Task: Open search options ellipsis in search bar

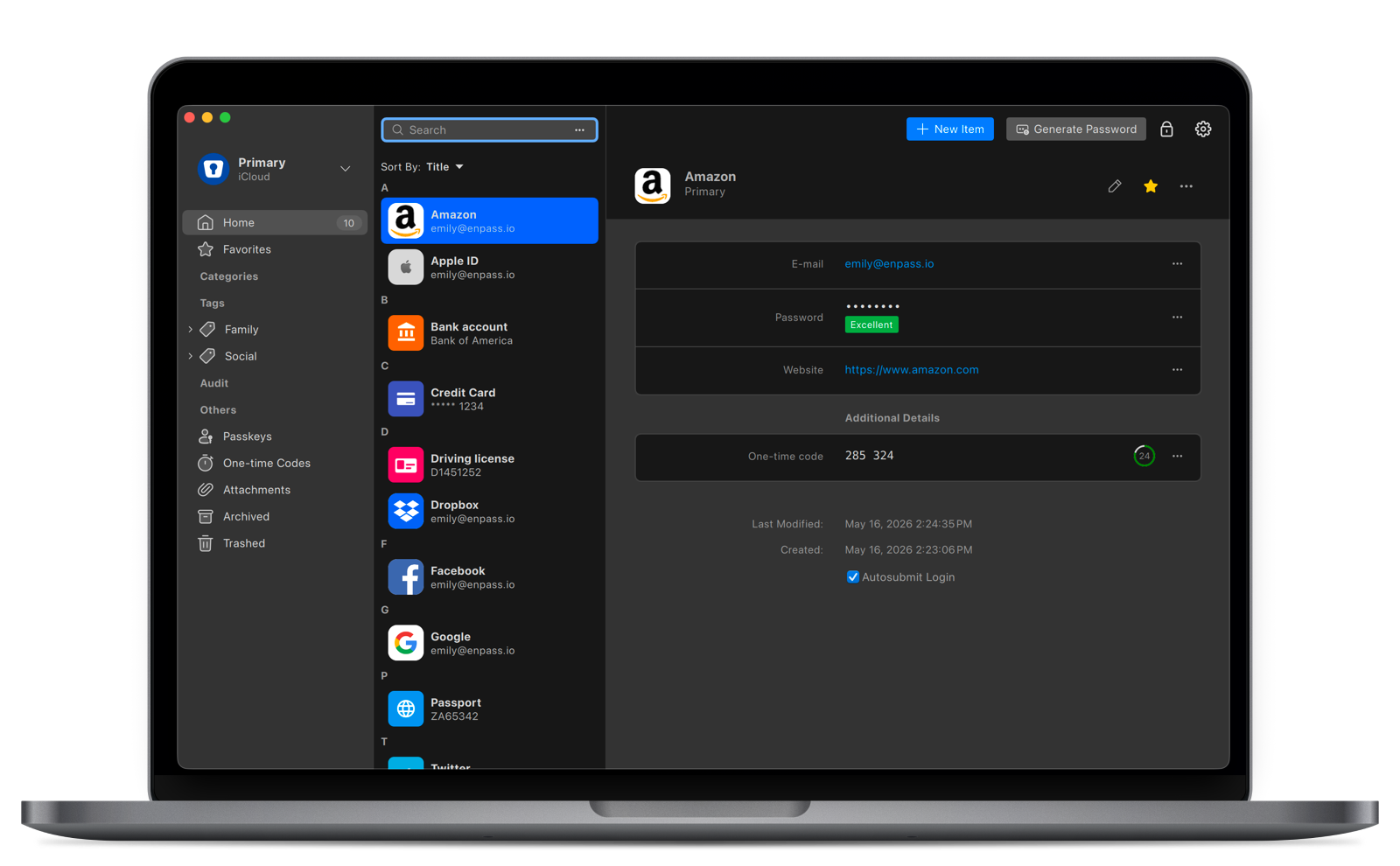Action: [x=579, y=129]
